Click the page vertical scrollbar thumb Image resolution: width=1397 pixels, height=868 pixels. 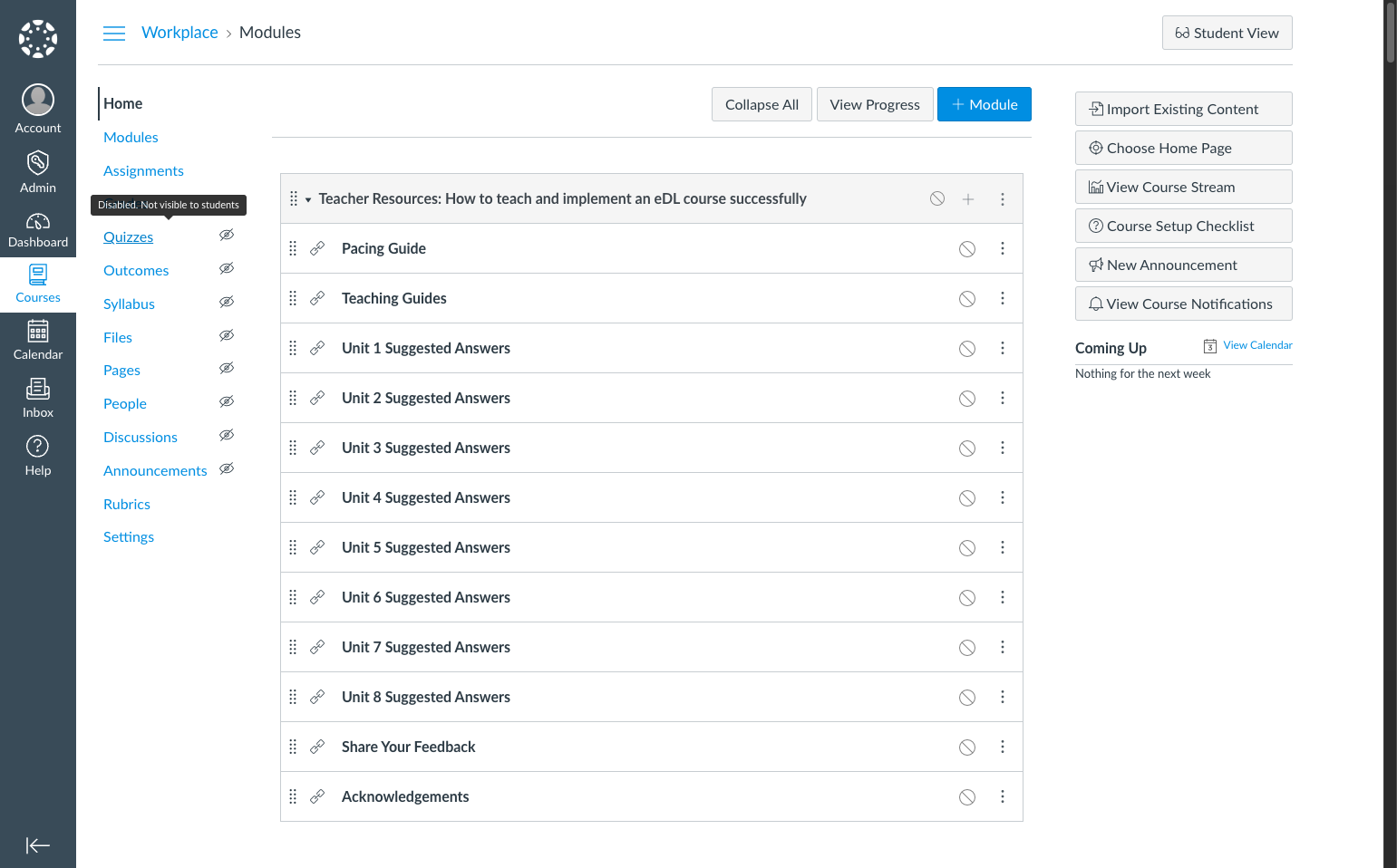click(1391, 33)
